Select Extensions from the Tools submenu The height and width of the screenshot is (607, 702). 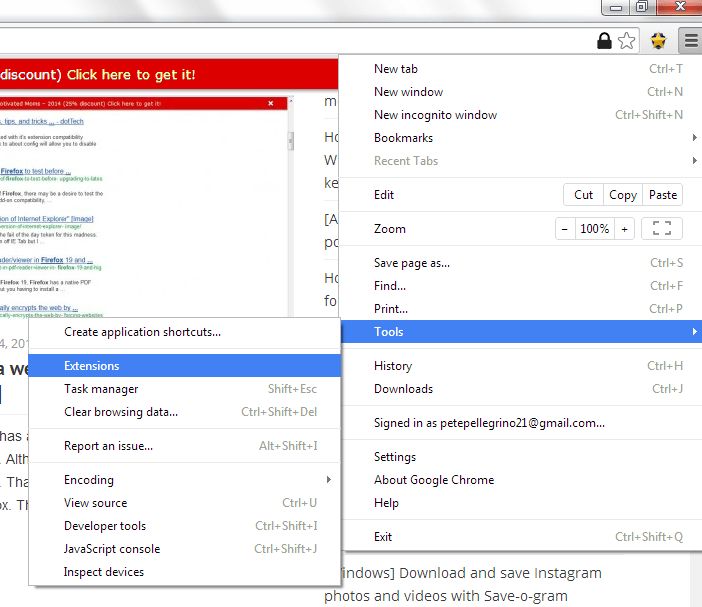92,366
